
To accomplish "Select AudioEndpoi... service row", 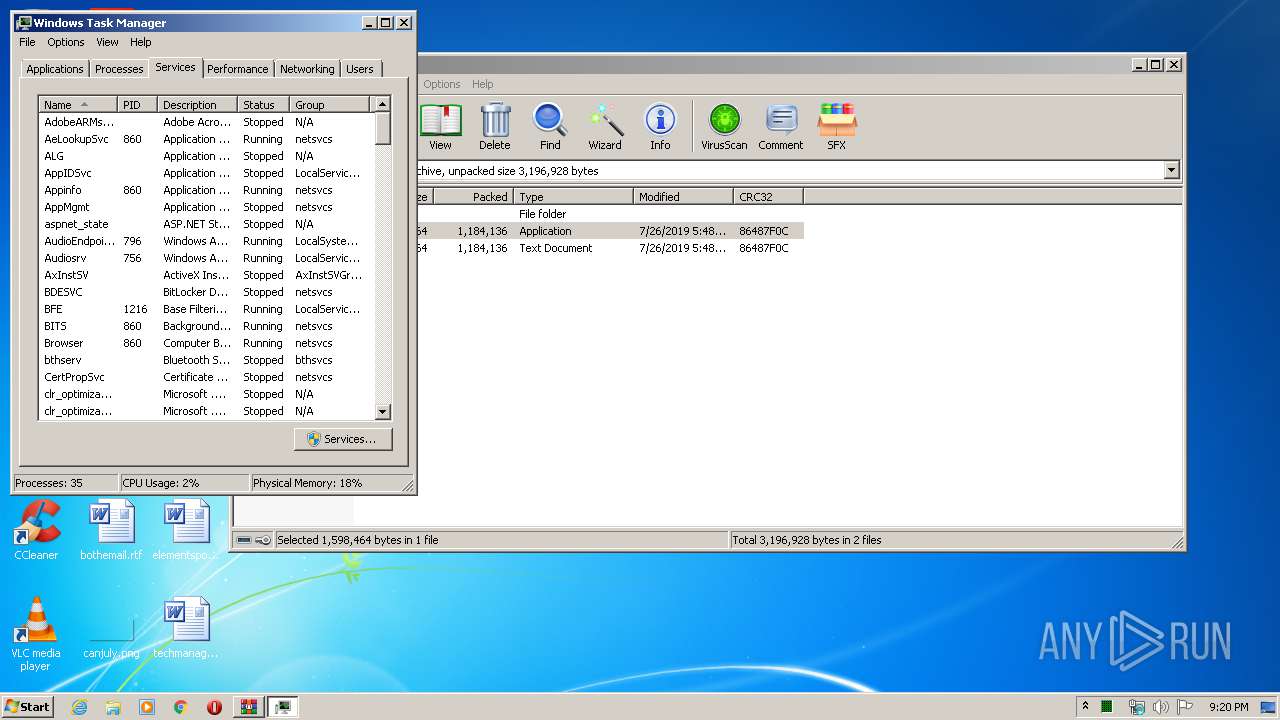I will (x=206, y=241).
